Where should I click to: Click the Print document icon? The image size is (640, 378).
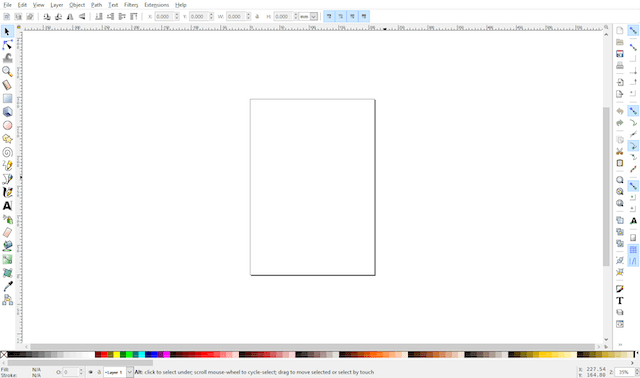coord(620,65)
